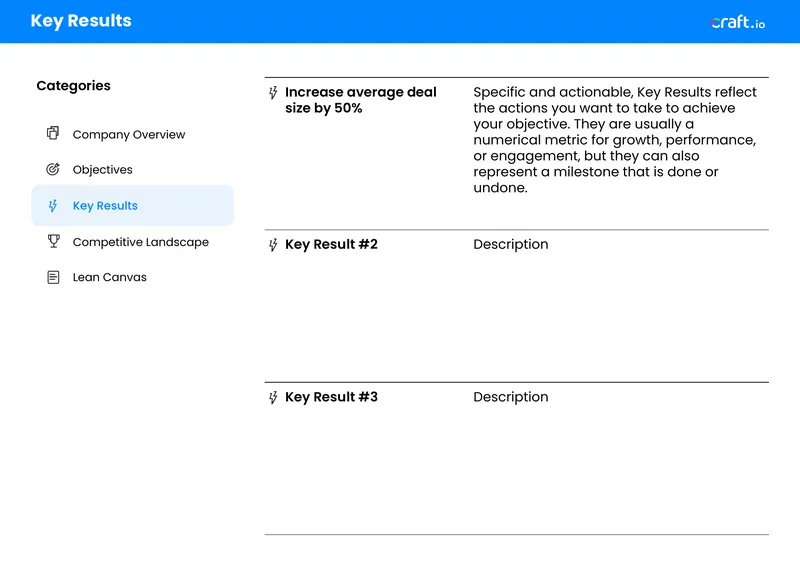
Task: Click the Key Results lightning icon in sidebar
Action: 53,206
